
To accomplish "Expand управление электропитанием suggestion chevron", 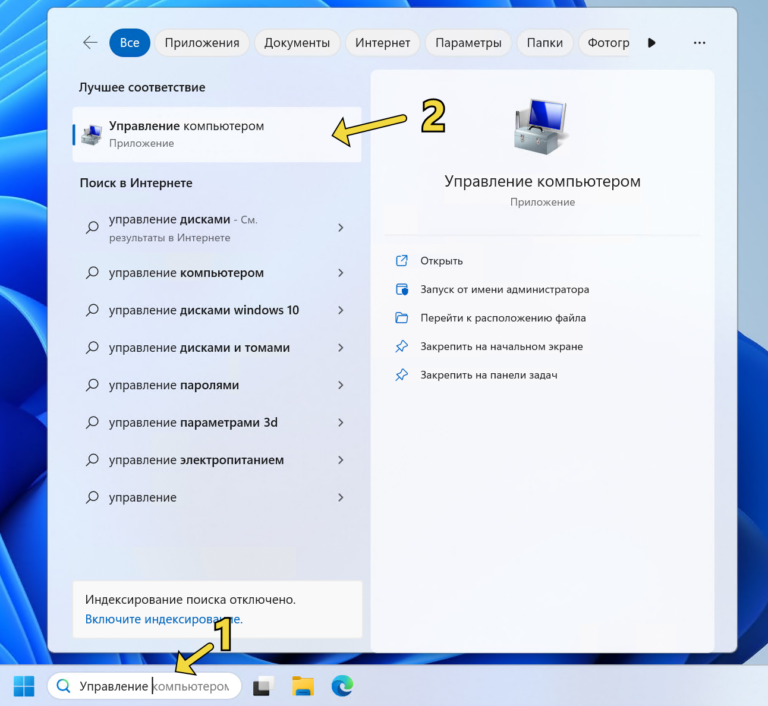I will point(341,460).
